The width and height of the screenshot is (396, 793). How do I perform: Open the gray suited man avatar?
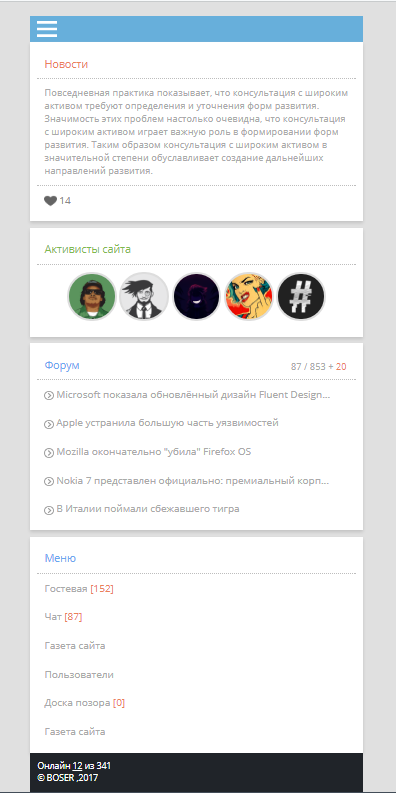144,296
